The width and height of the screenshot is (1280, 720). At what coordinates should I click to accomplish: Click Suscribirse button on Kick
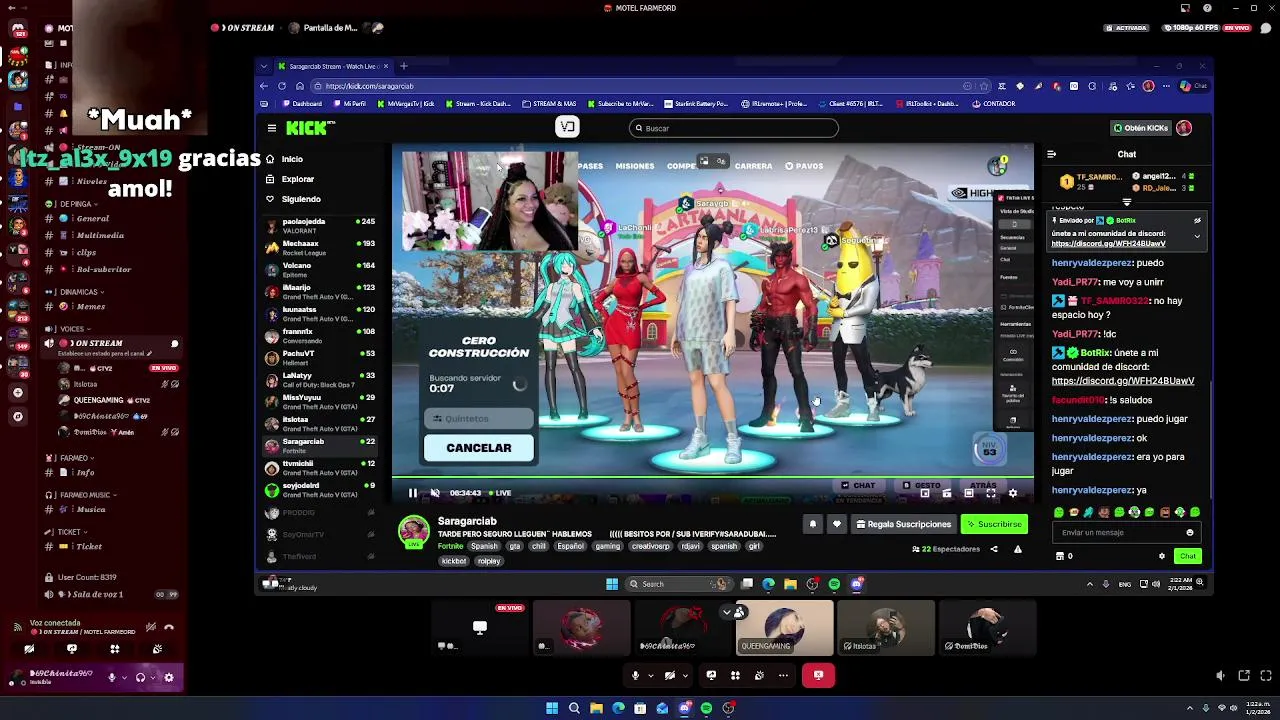[x=994, y=524]
